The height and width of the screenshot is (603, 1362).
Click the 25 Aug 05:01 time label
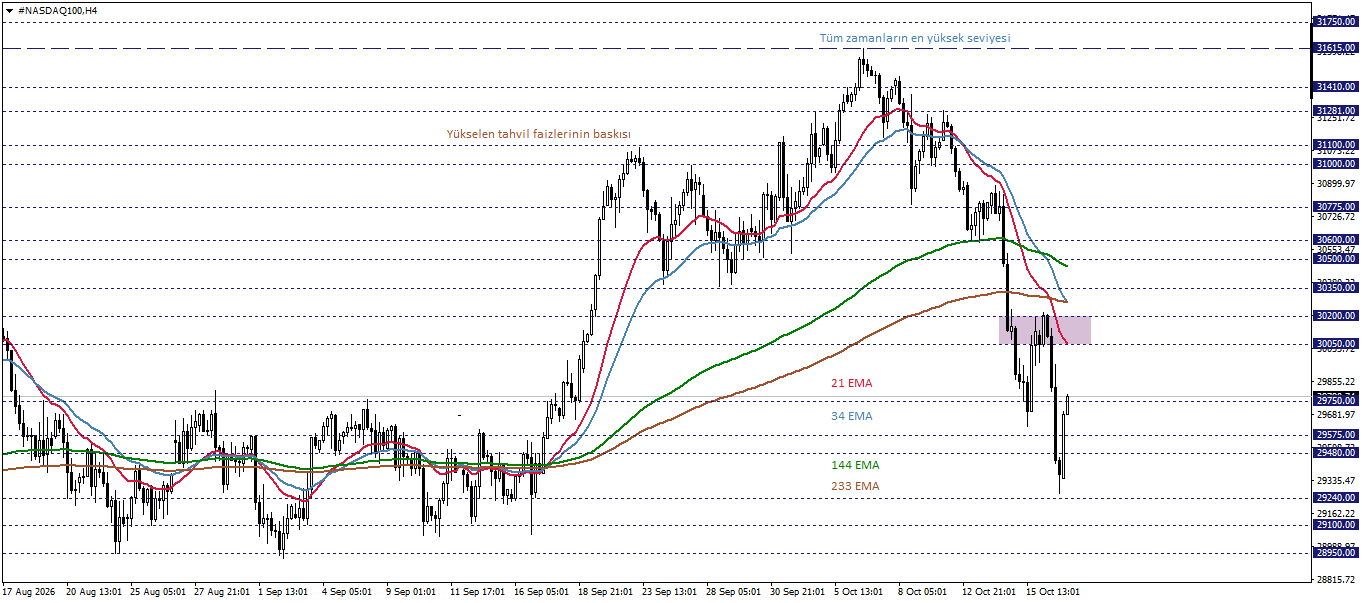[157, 592]
